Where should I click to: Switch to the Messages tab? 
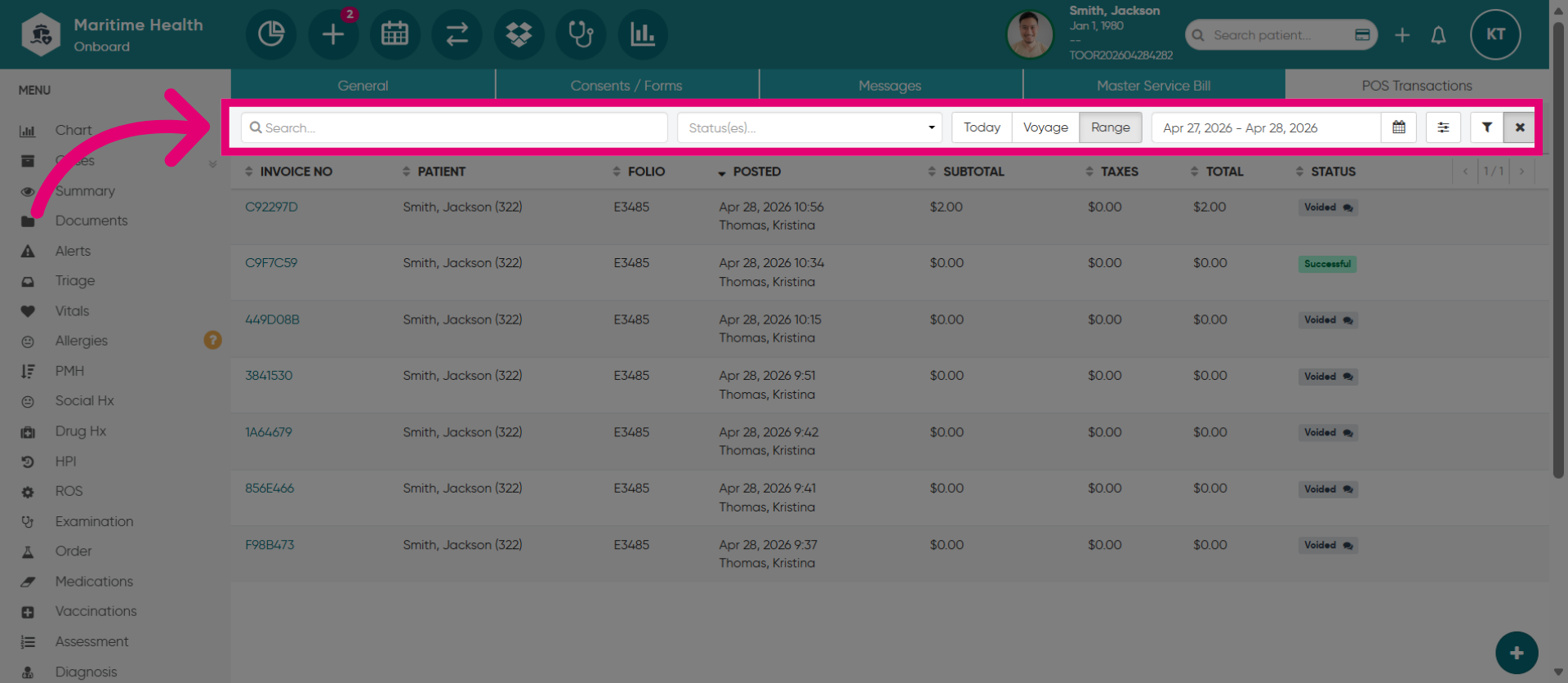(890, 86)
